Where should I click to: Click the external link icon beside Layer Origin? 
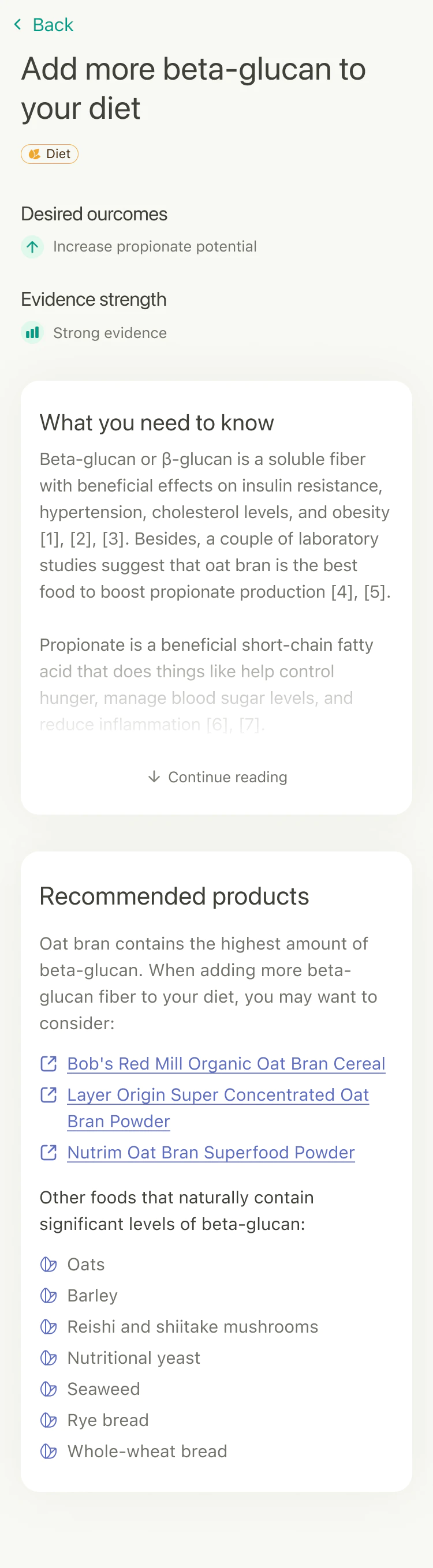(48, 1094)
